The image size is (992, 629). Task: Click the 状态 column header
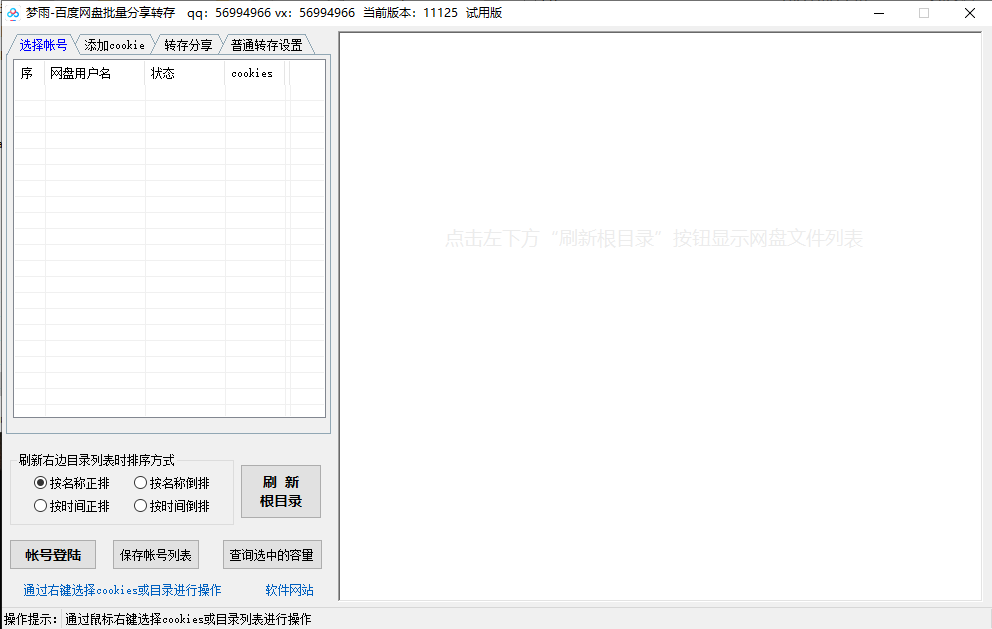pos(185,73)
